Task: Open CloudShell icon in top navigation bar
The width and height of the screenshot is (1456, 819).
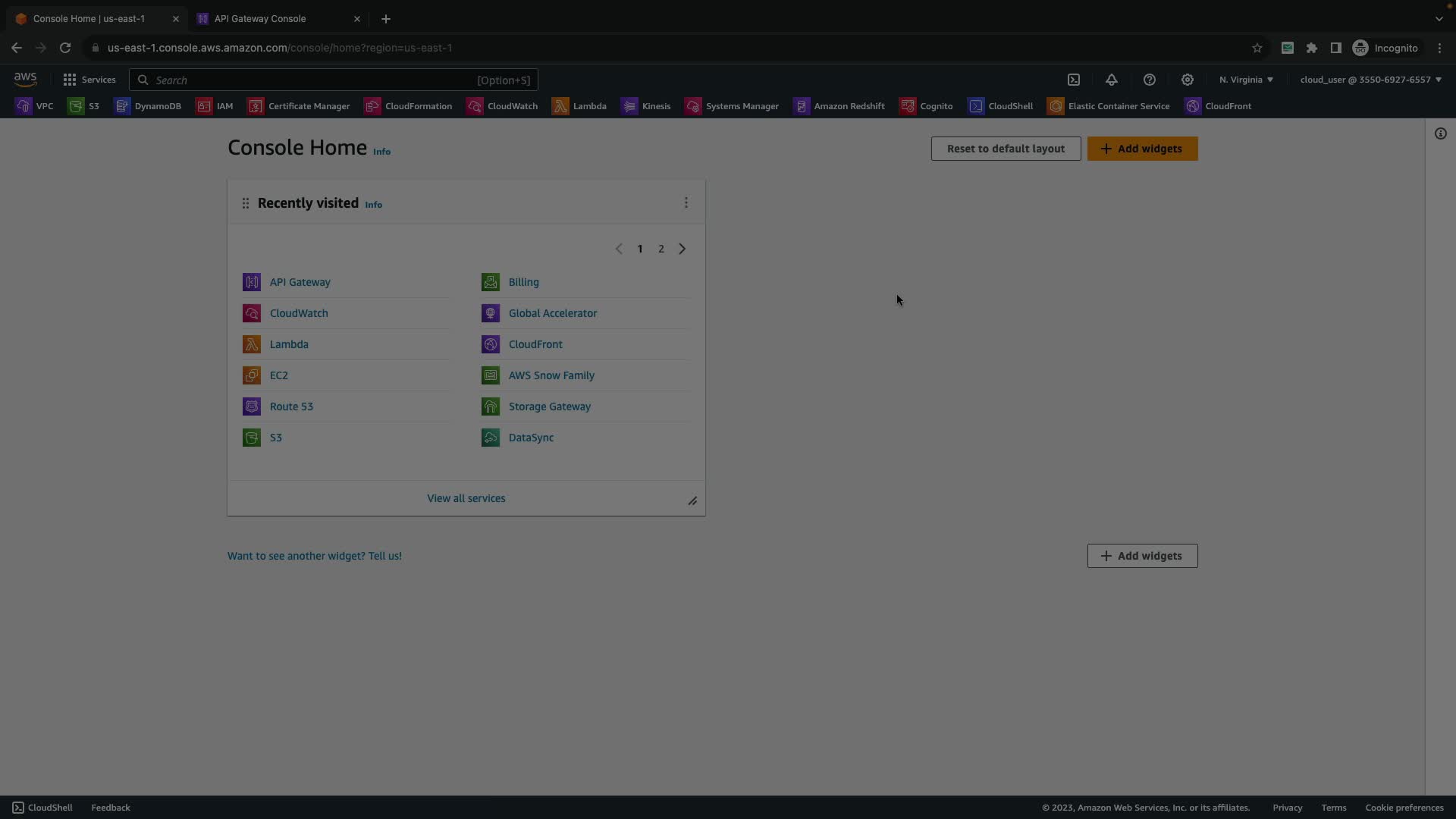Action: click(x=1074, y=80)
